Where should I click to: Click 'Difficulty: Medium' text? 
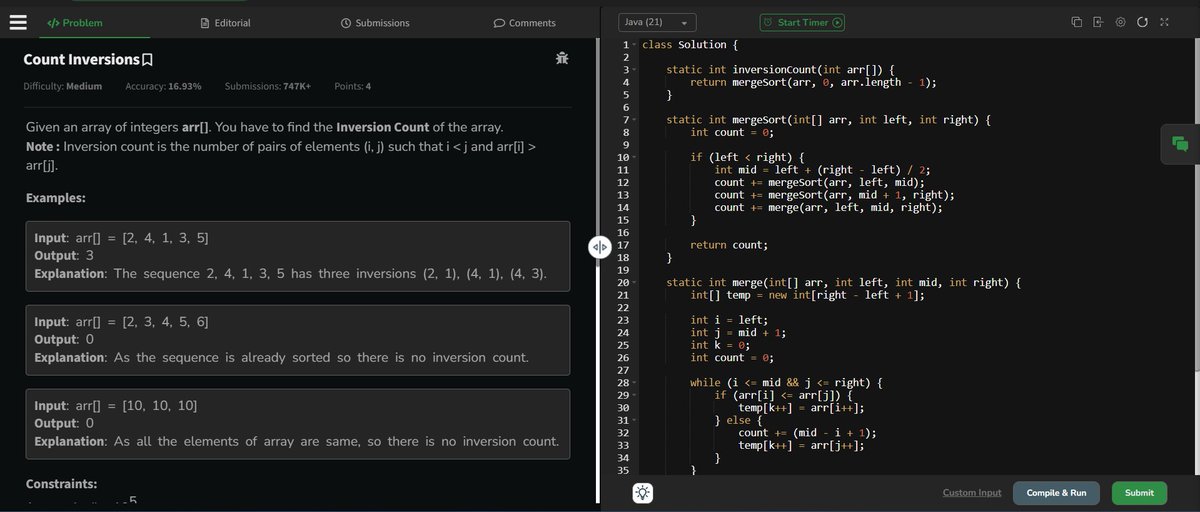62,86
